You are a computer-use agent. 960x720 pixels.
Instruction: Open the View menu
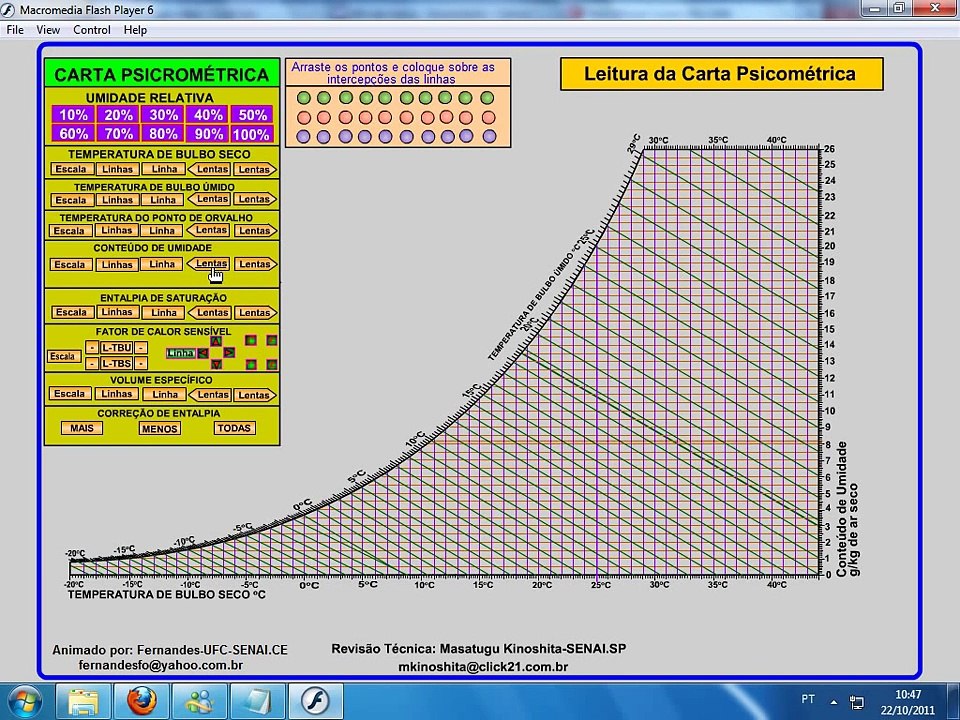(x=48, y=29)
